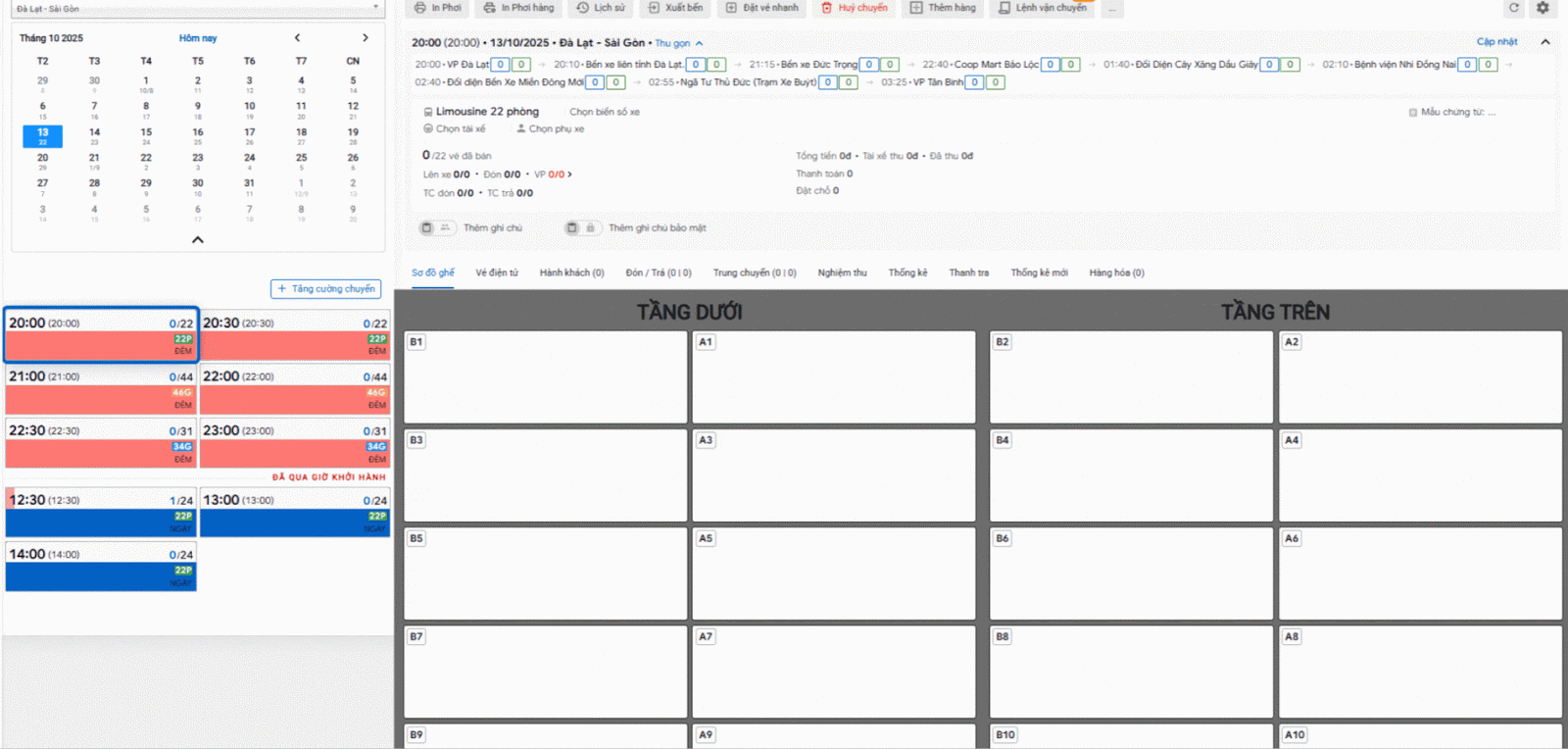Switch to the Hành khách (0) tab
Screen dimensions: 1568x749
coord(571,273)
